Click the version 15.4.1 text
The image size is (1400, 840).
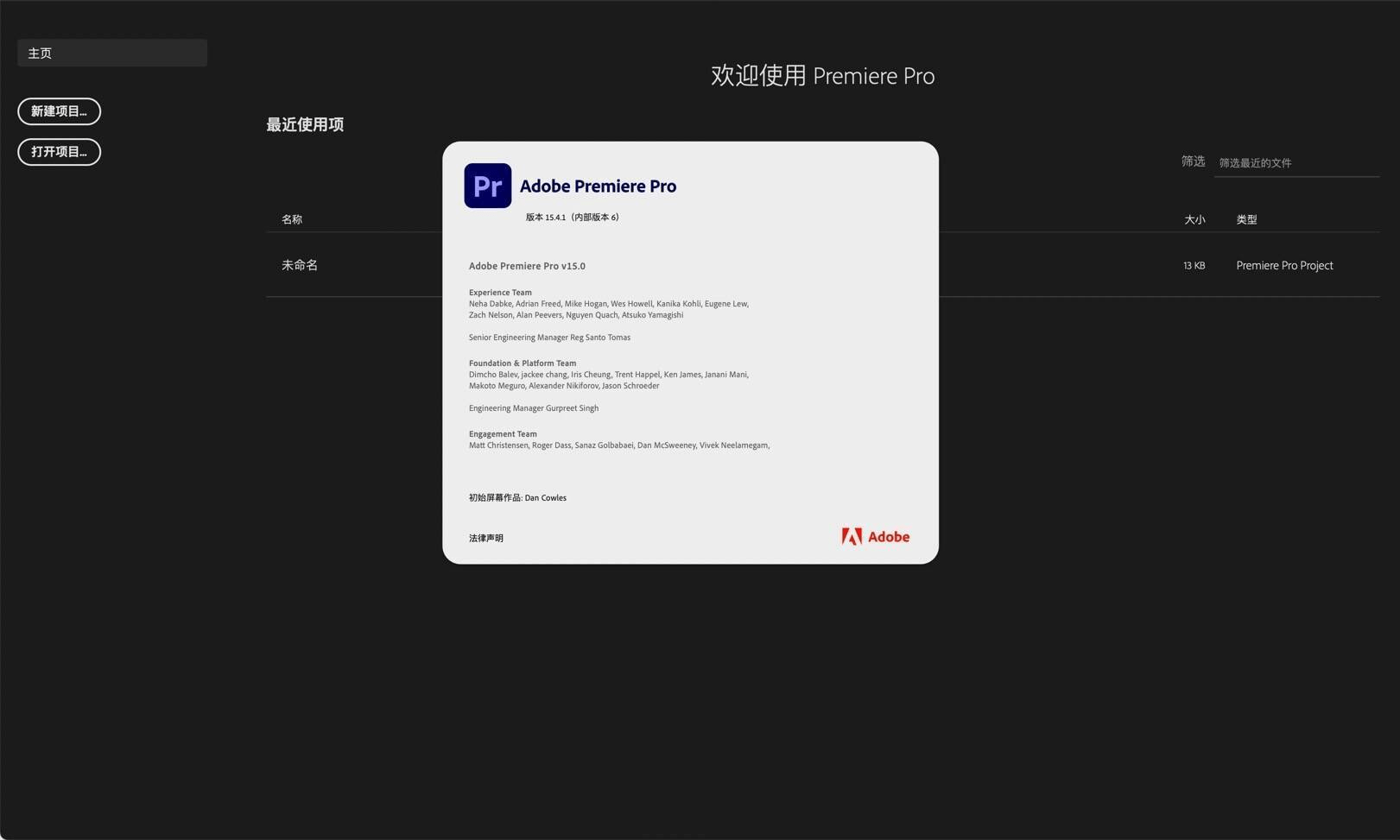coord(572,217)
